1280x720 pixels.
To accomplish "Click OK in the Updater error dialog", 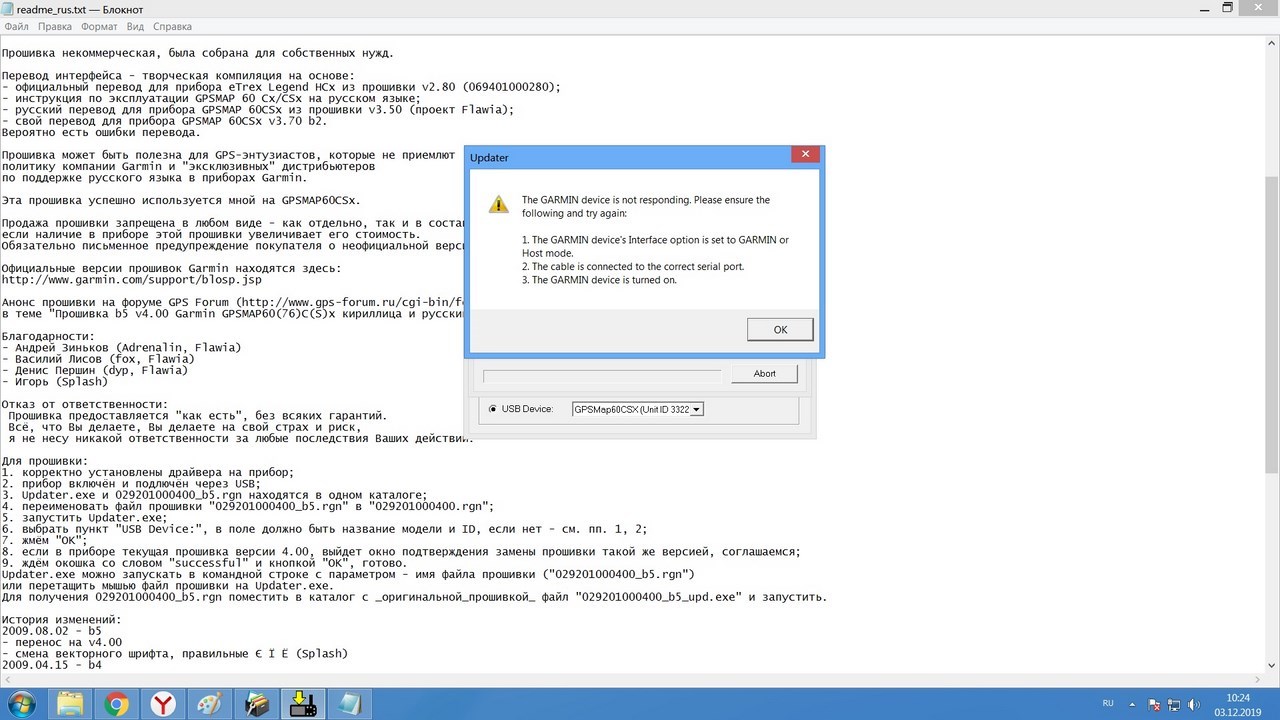I will pos(780,330).
